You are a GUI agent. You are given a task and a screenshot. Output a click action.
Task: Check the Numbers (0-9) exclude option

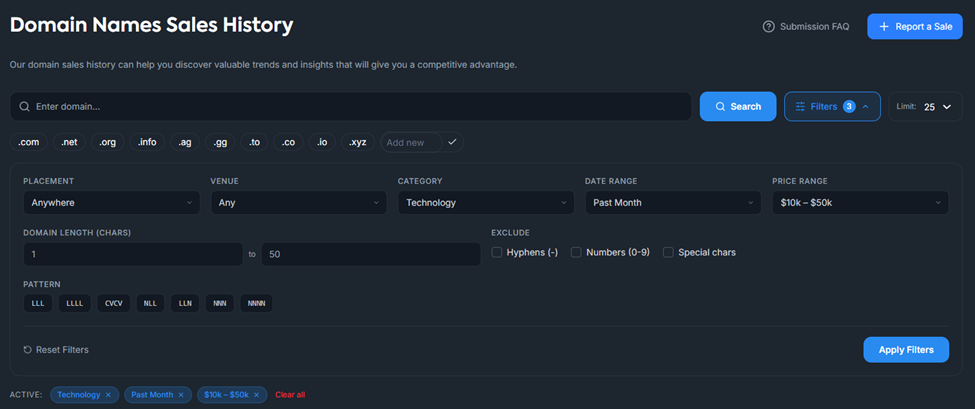[x=576, y=253]
